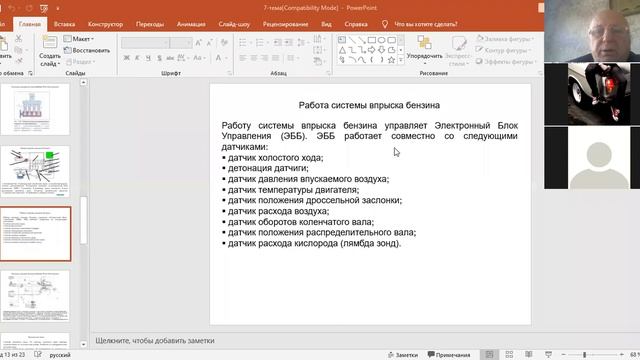Screen dimensions: 640x360
Task: Toggle text shadow (S)
Action: [x=159, y=58]
